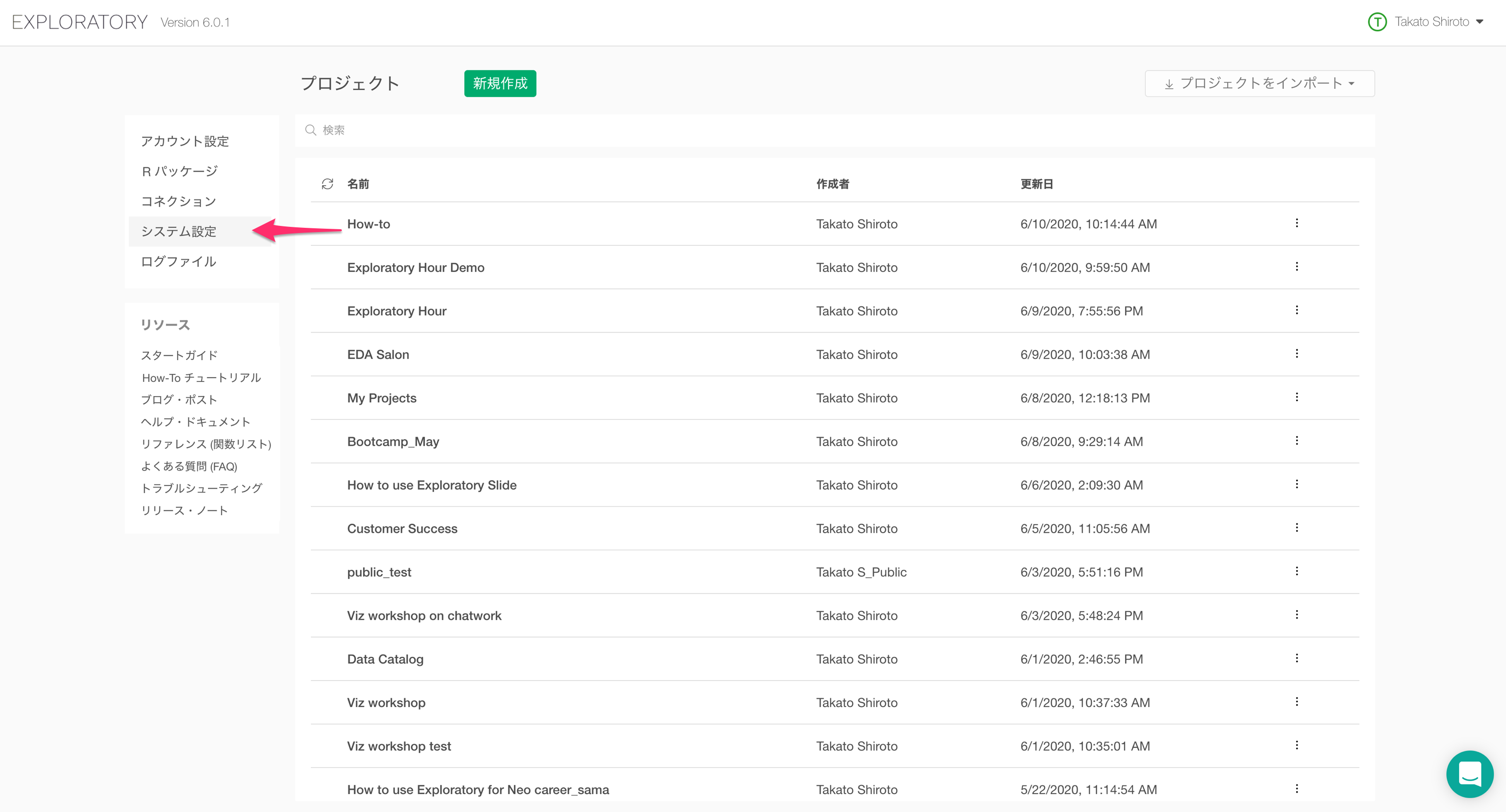The width and height of the screenshot is (1506, 812).
Task: Open the Bootcamp_May project
Action: click(x=393, y=441)
